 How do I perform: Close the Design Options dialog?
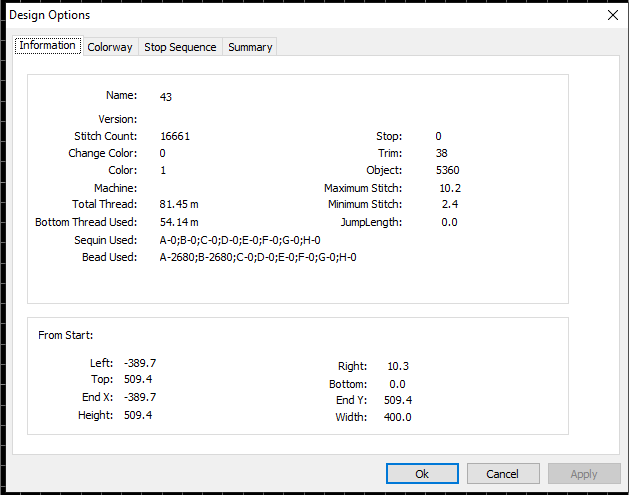coord(613,15)
